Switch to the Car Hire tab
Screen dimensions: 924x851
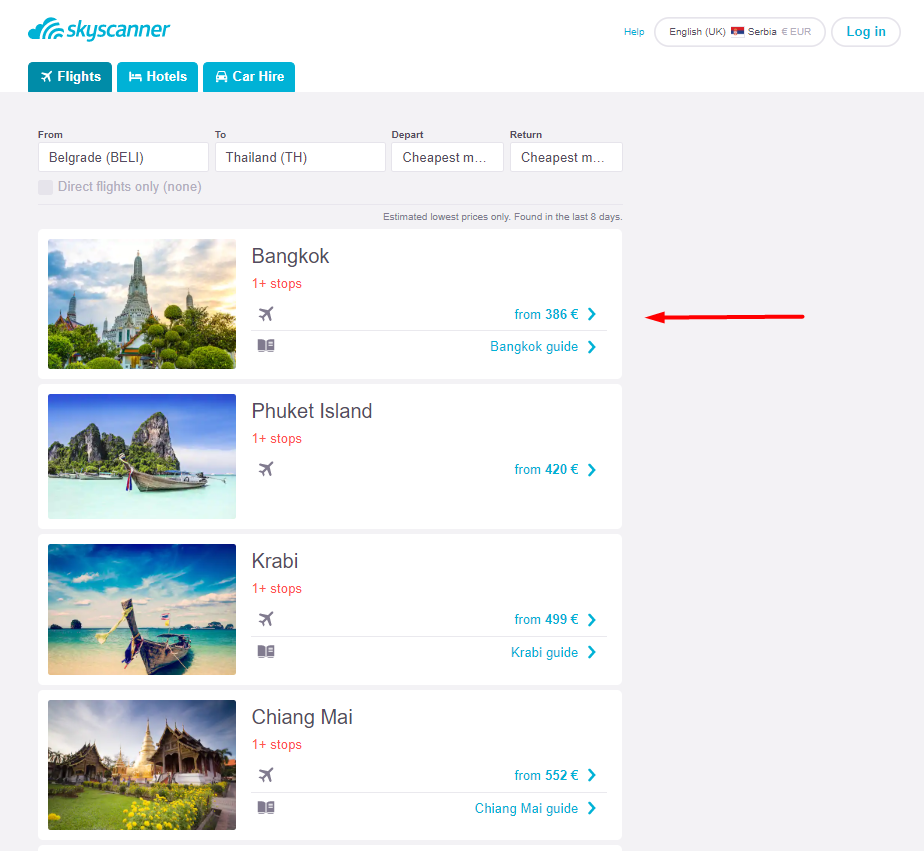[249, 77]
